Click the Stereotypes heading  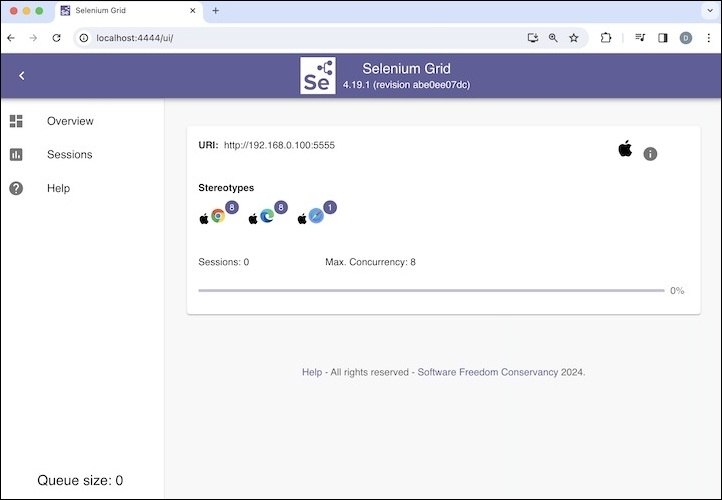(226, 187)
